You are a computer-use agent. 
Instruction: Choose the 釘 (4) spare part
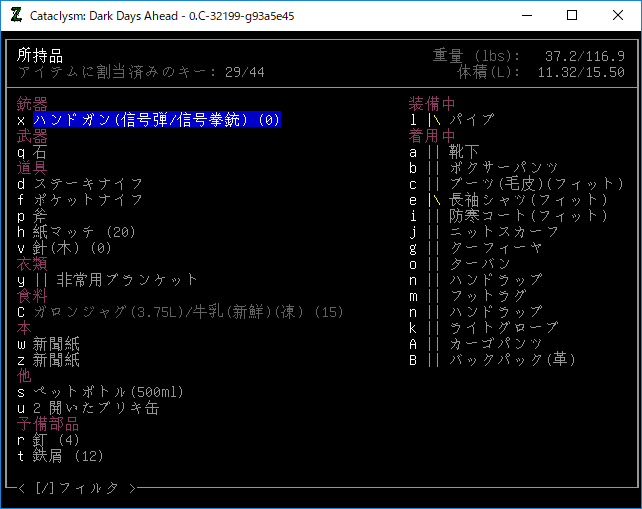click(x=56, y=440)
